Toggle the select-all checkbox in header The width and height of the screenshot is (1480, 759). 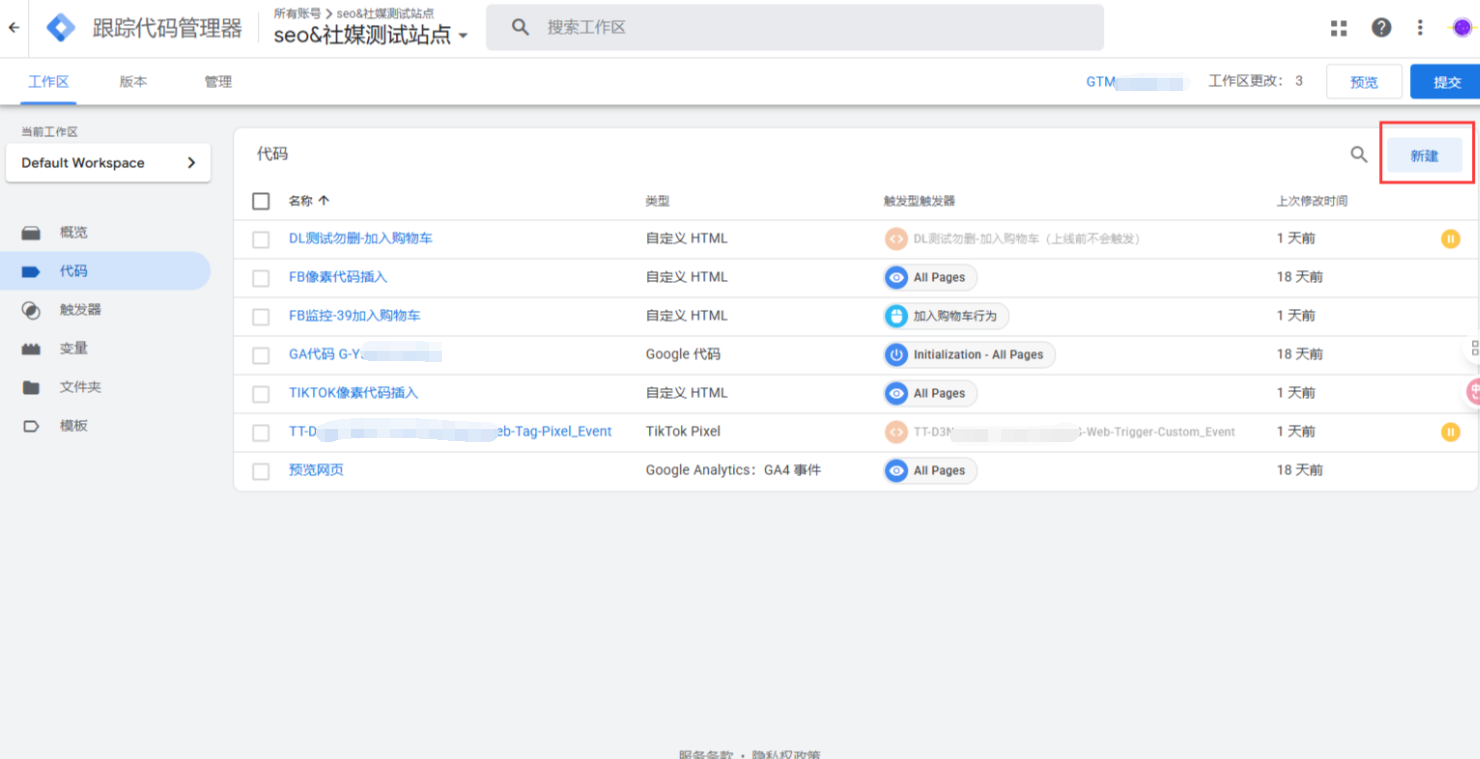click(x=261, y=201)
